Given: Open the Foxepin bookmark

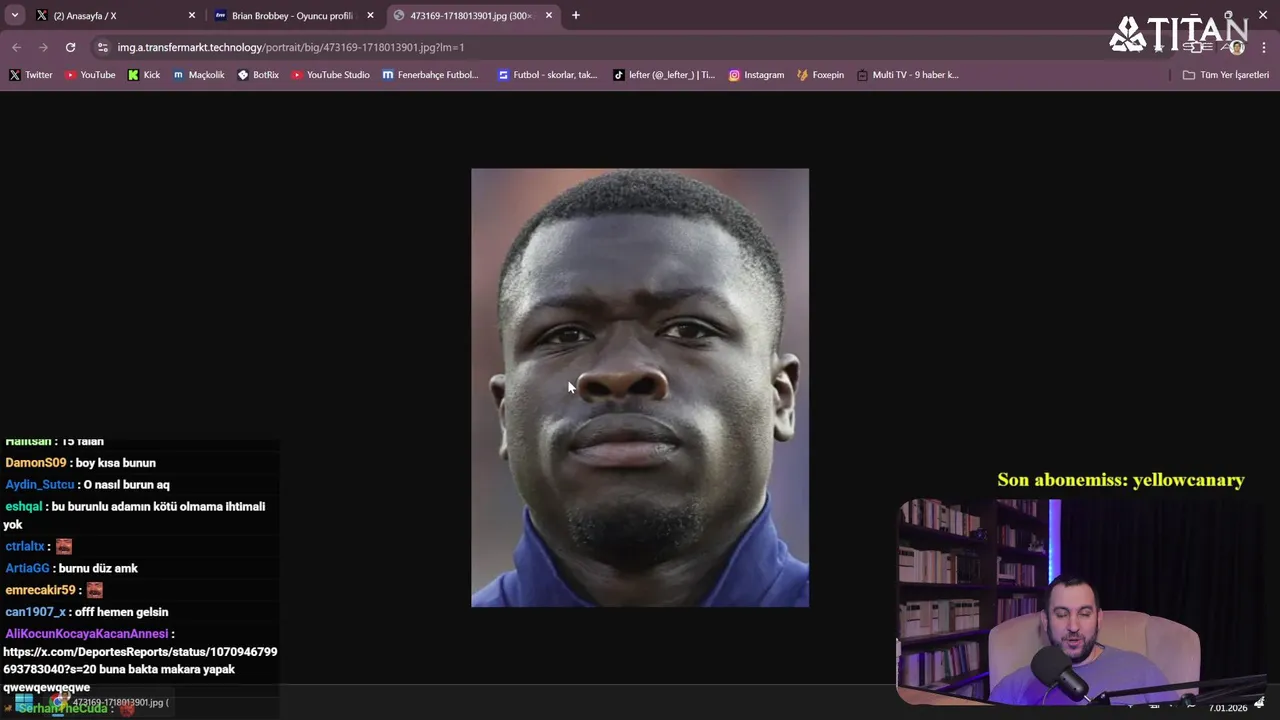Looking at the screenshot, I should pyautogui.click(x=820, y=75).
